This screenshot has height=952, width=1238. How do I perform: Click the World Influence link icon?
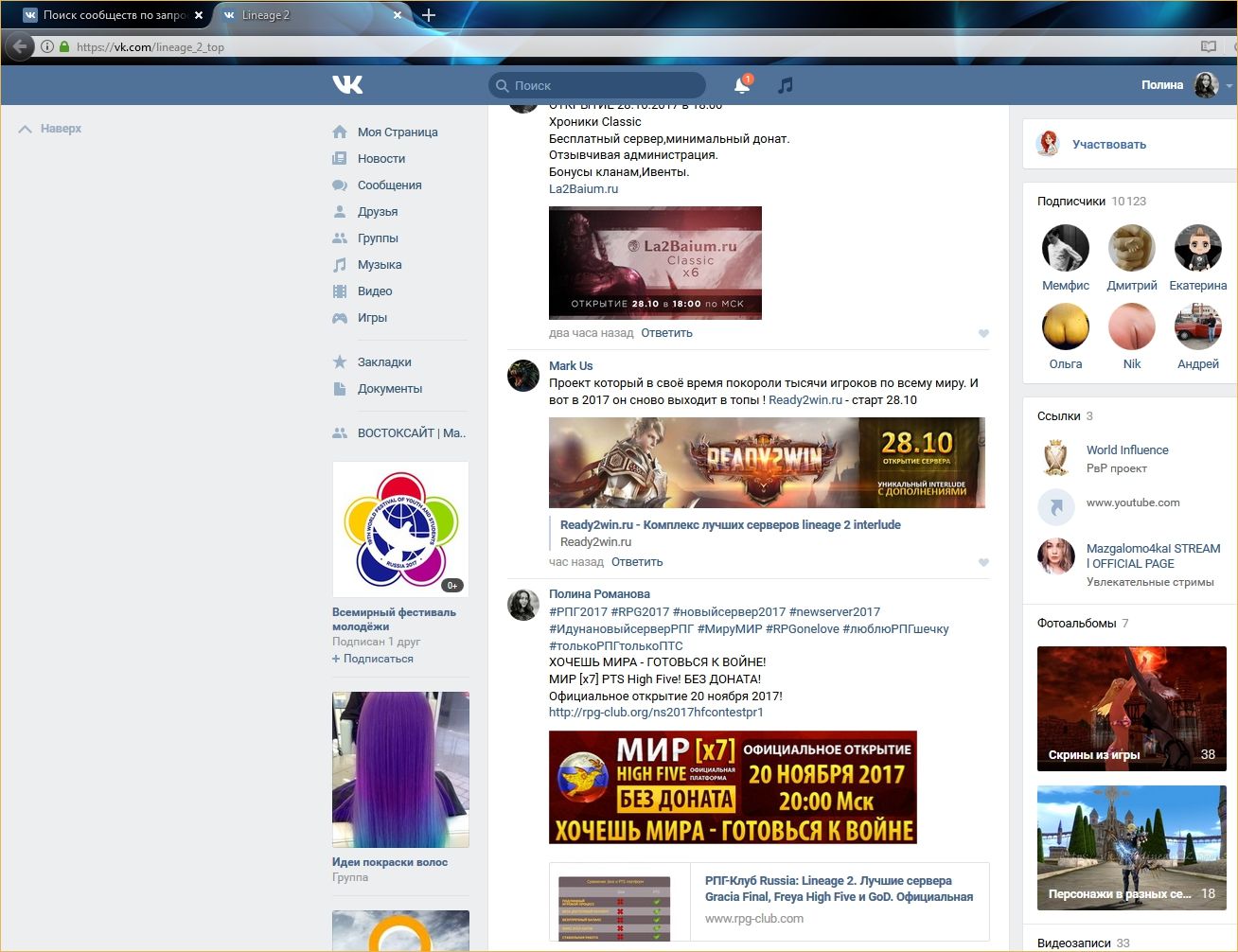pyautogui.click(x=1056, y=458)
